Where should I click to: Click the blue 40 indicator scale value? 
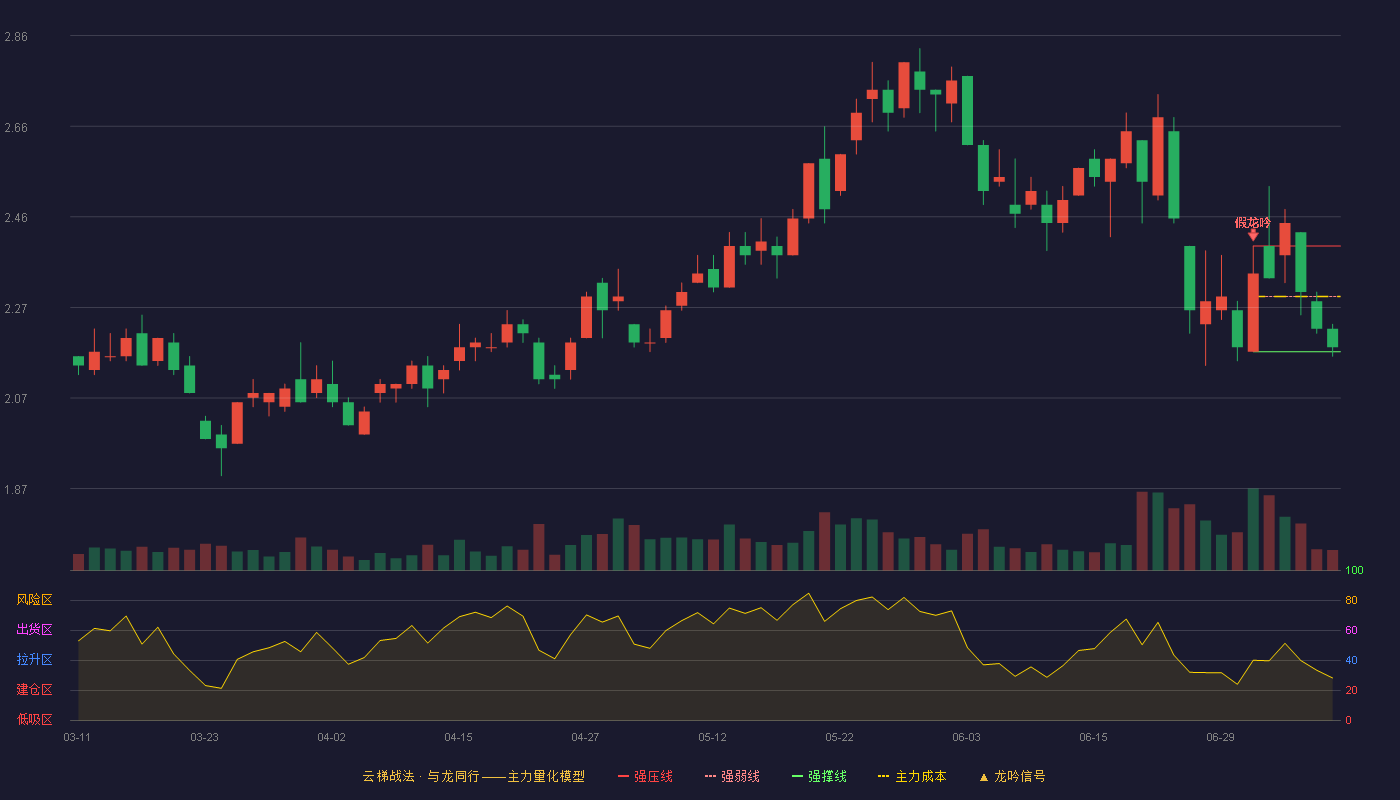(1351, 661)
